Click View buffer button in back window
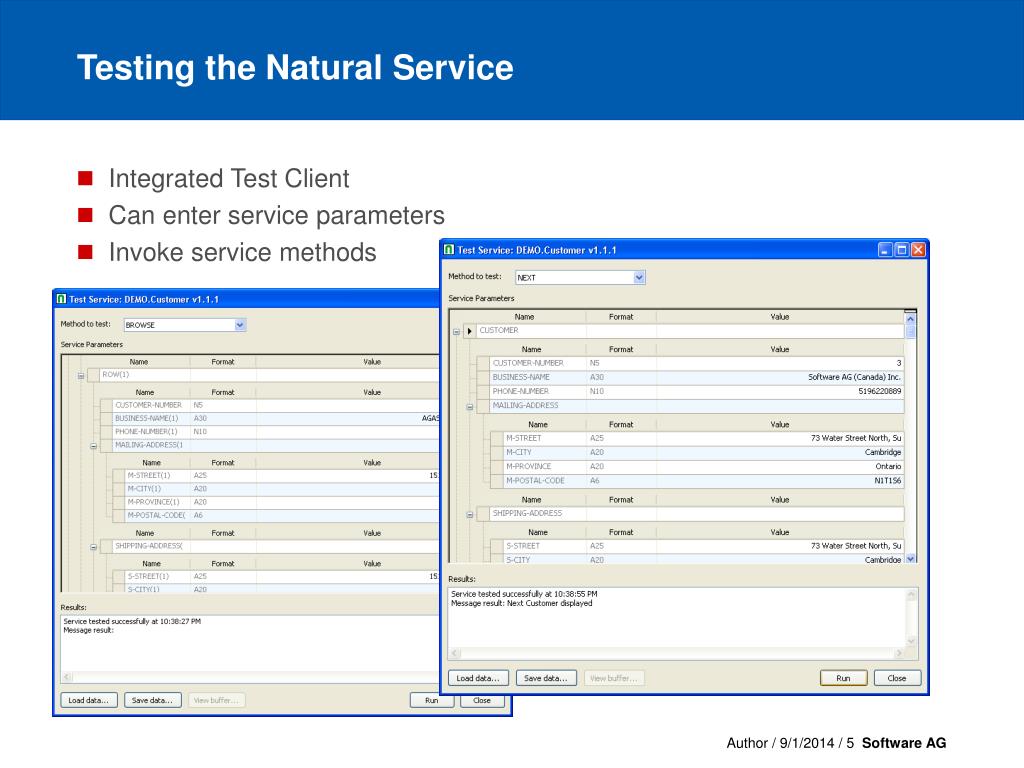Image resolution: width=1024 pixels, height=768 pixels. click(x=216, y=700)
